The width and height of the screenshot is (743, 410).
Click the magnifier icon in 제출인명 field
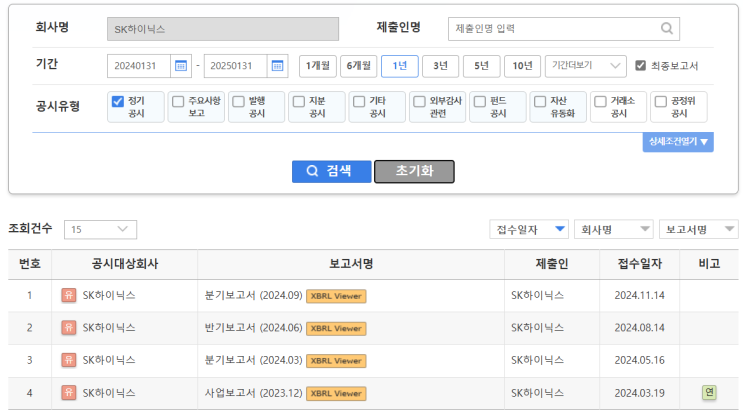point(667,28)
